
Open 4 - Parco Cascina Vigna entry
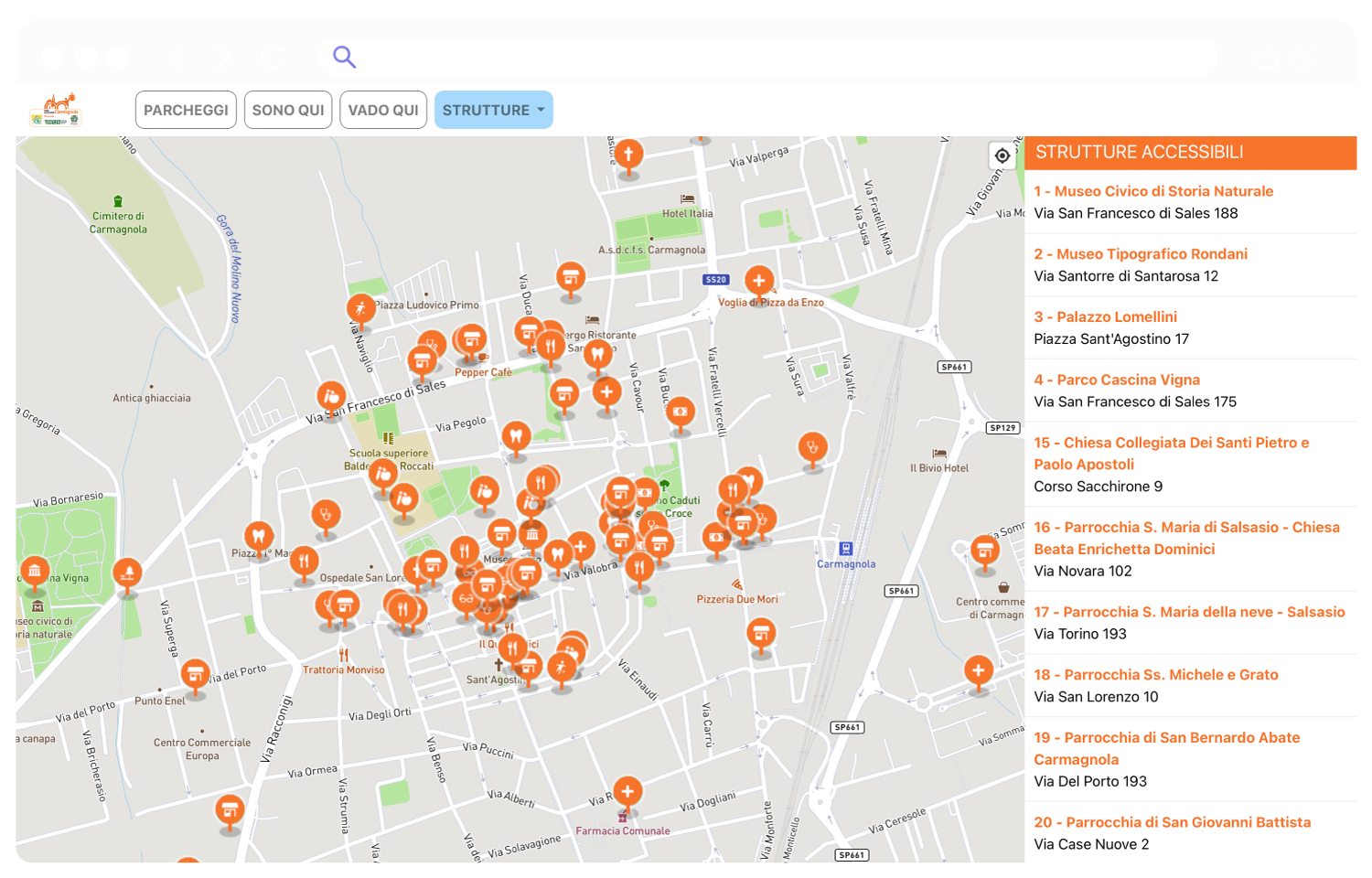click(1117, 380)
